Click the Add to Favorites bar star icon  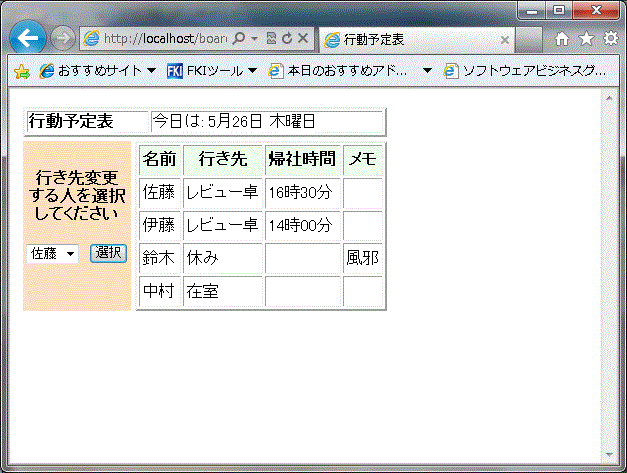click(x=22, y=72)
